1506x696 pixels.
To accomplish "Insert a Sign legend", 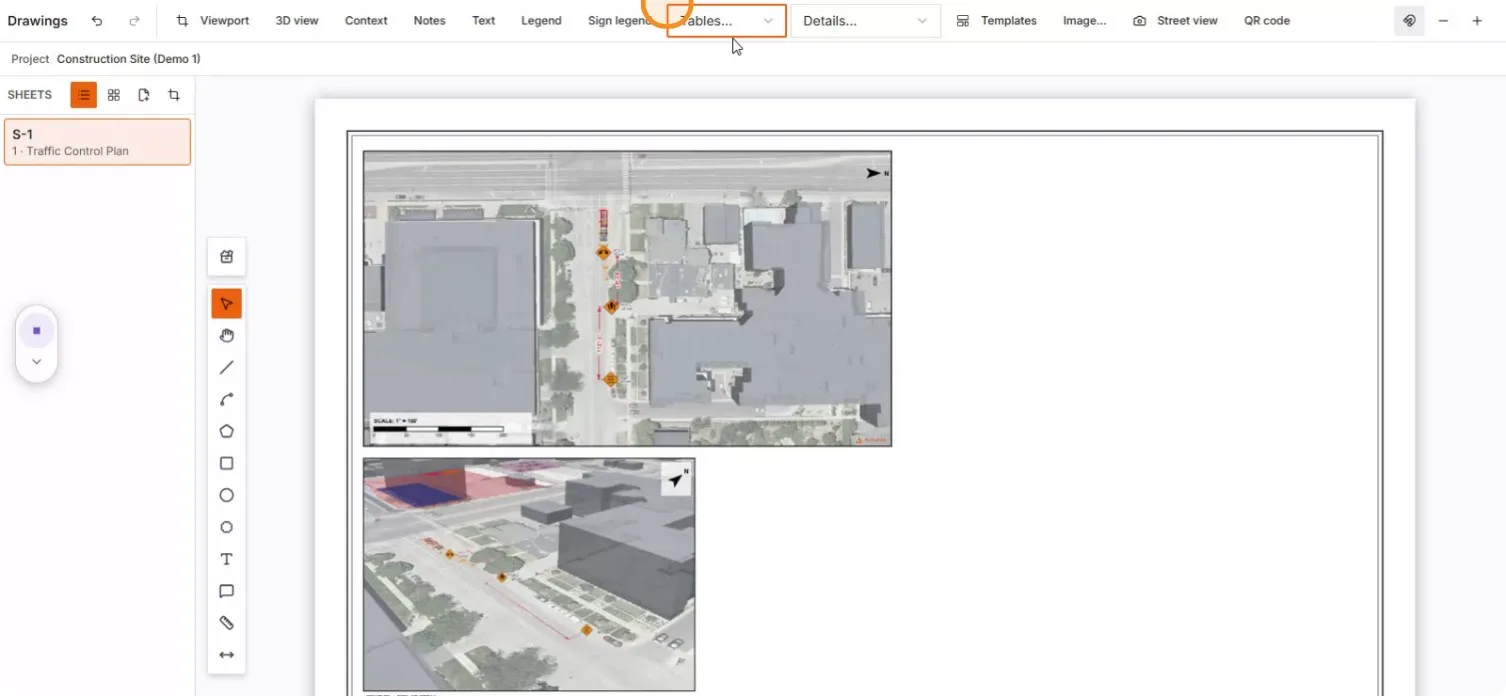I will [619, 21].
